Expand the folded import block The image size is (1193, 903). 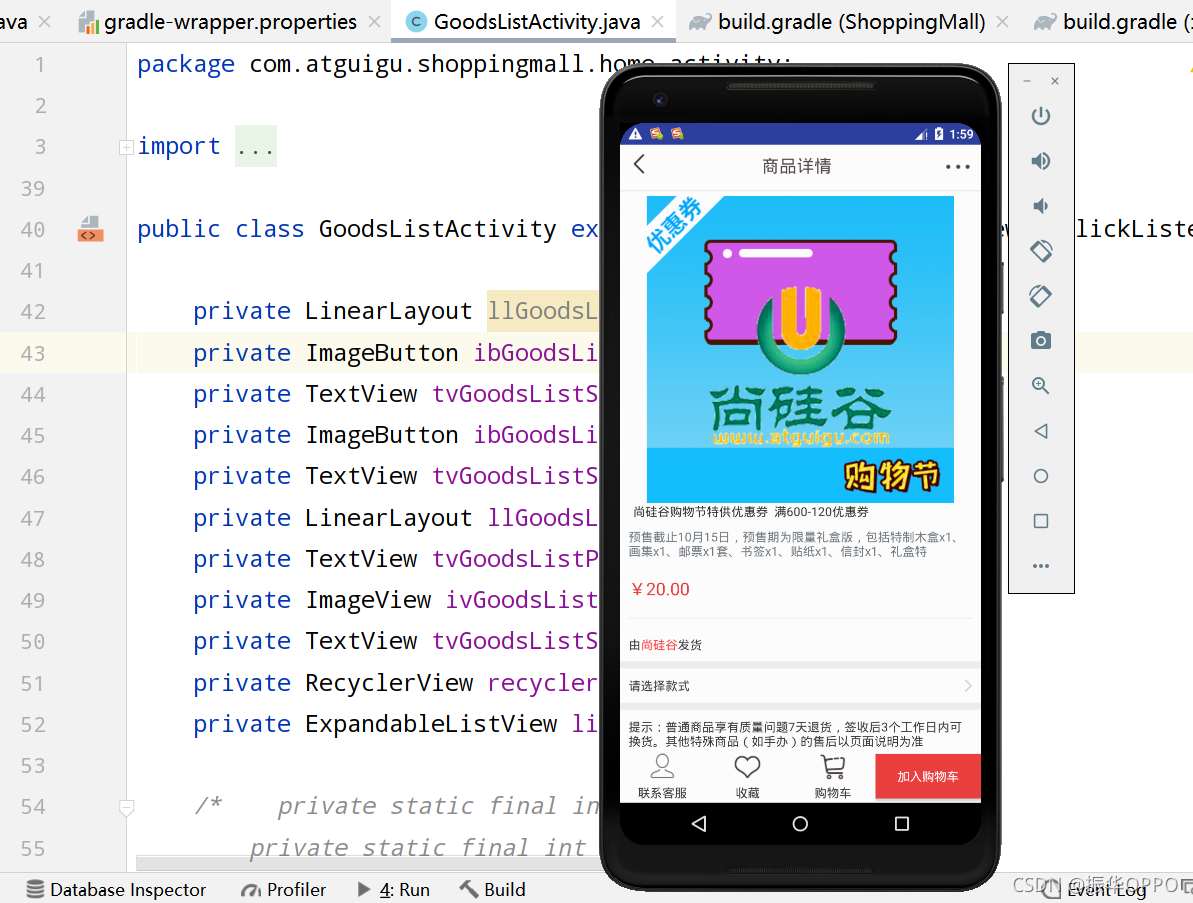point(126,147)
